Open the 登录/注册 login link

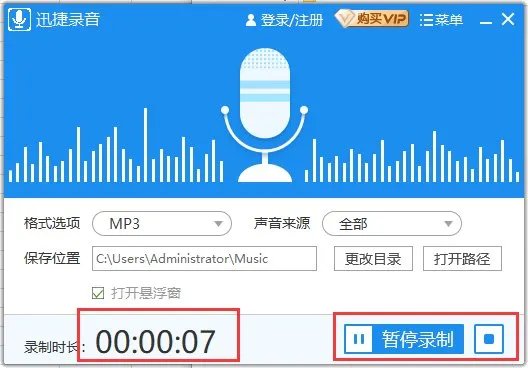pos(284,20)
